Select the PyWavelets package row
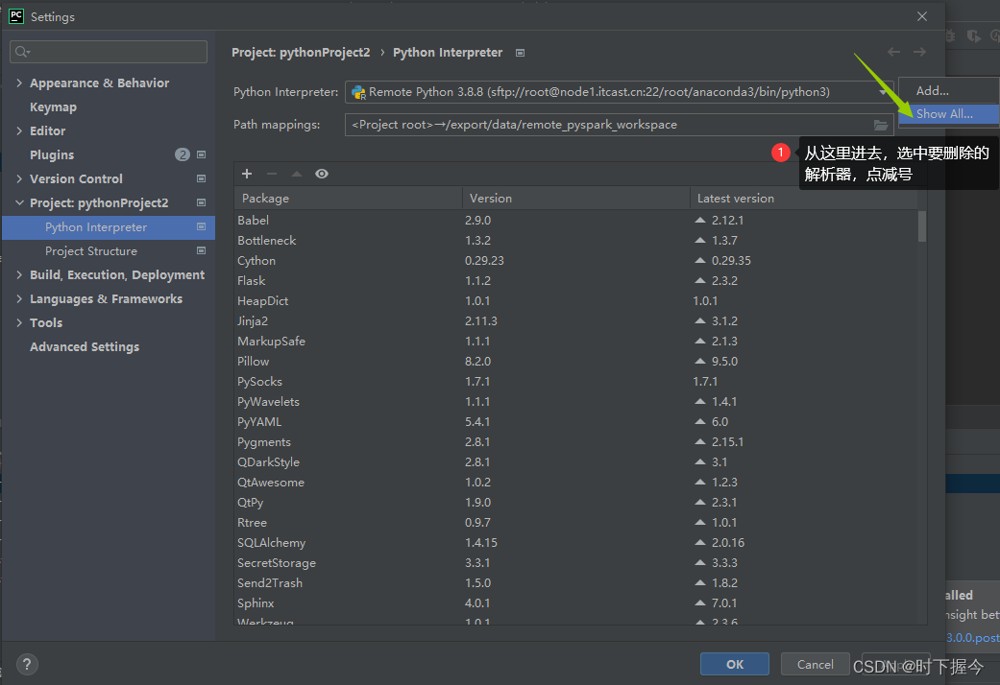The width and height of the screenshot is (1000, 685). coord(576,402)
